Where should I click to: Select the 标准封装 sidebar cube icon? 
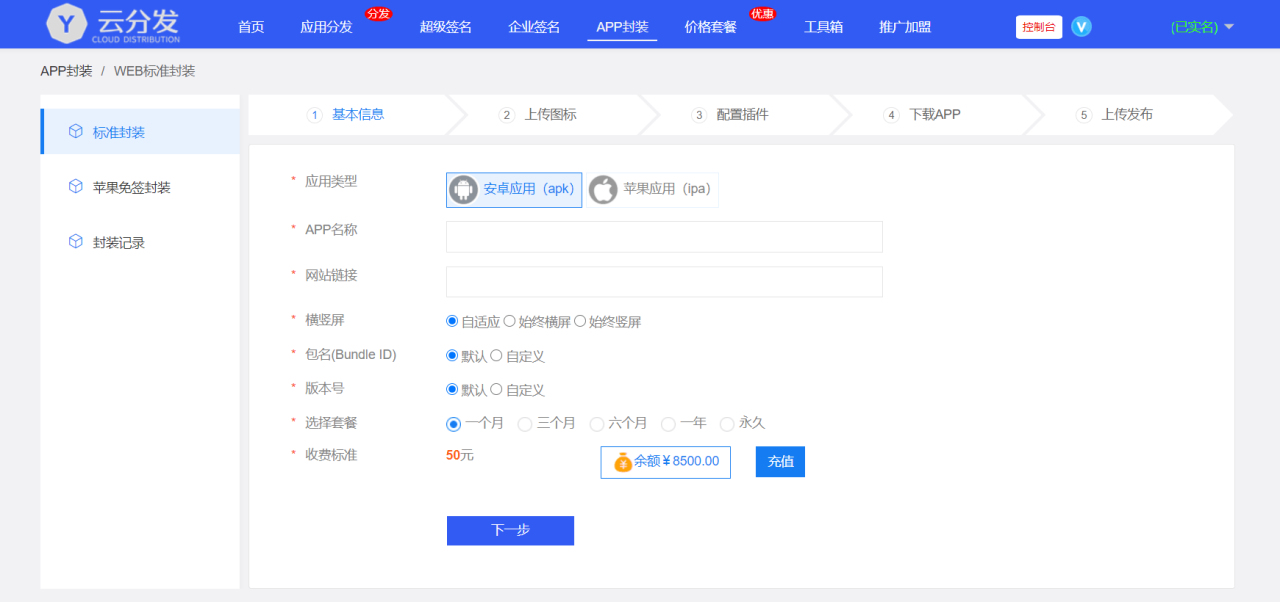point(75,131)
